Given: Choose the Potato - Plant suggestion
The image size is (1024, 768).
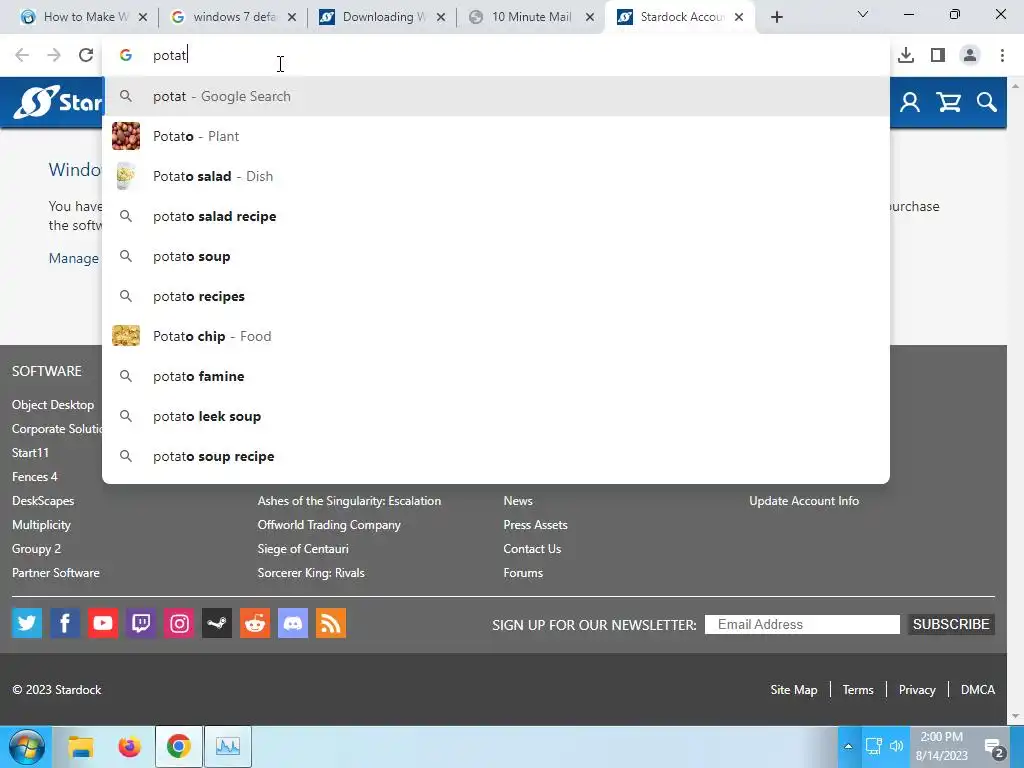Looking at the screenshot, I should tap(496, 136).
